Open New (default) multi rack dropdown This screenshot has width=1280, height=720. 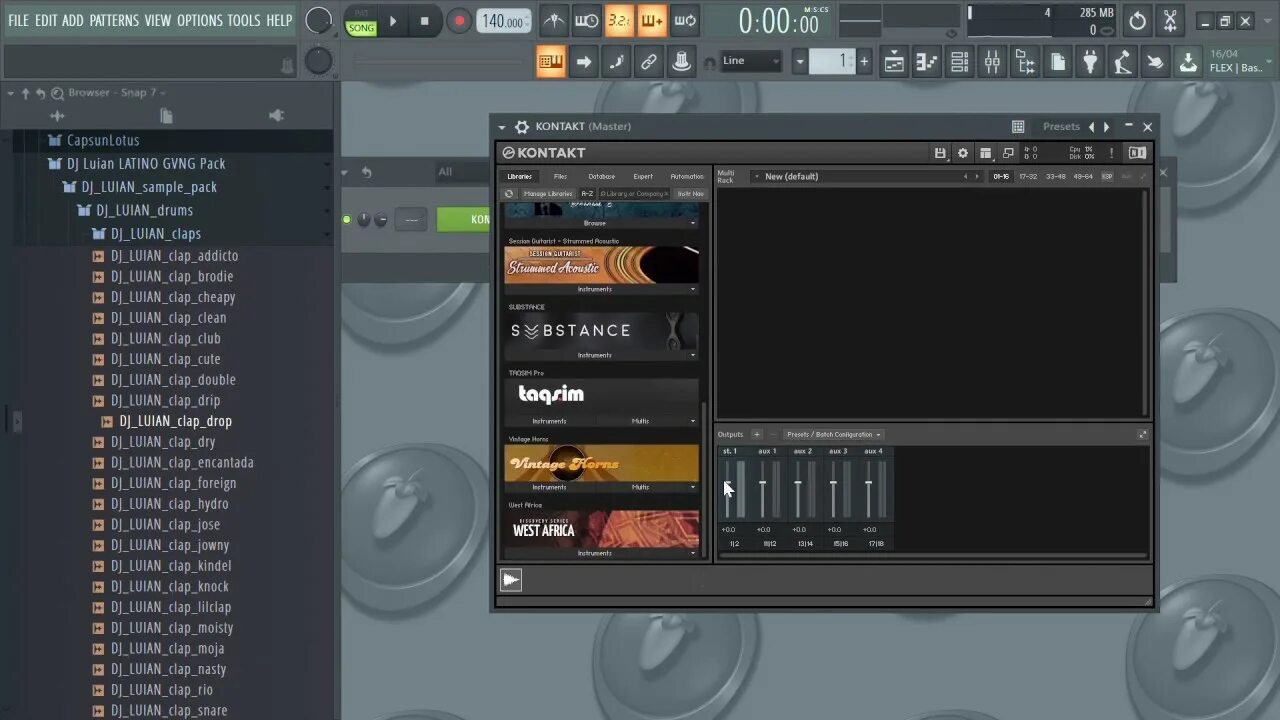point(866,176)
